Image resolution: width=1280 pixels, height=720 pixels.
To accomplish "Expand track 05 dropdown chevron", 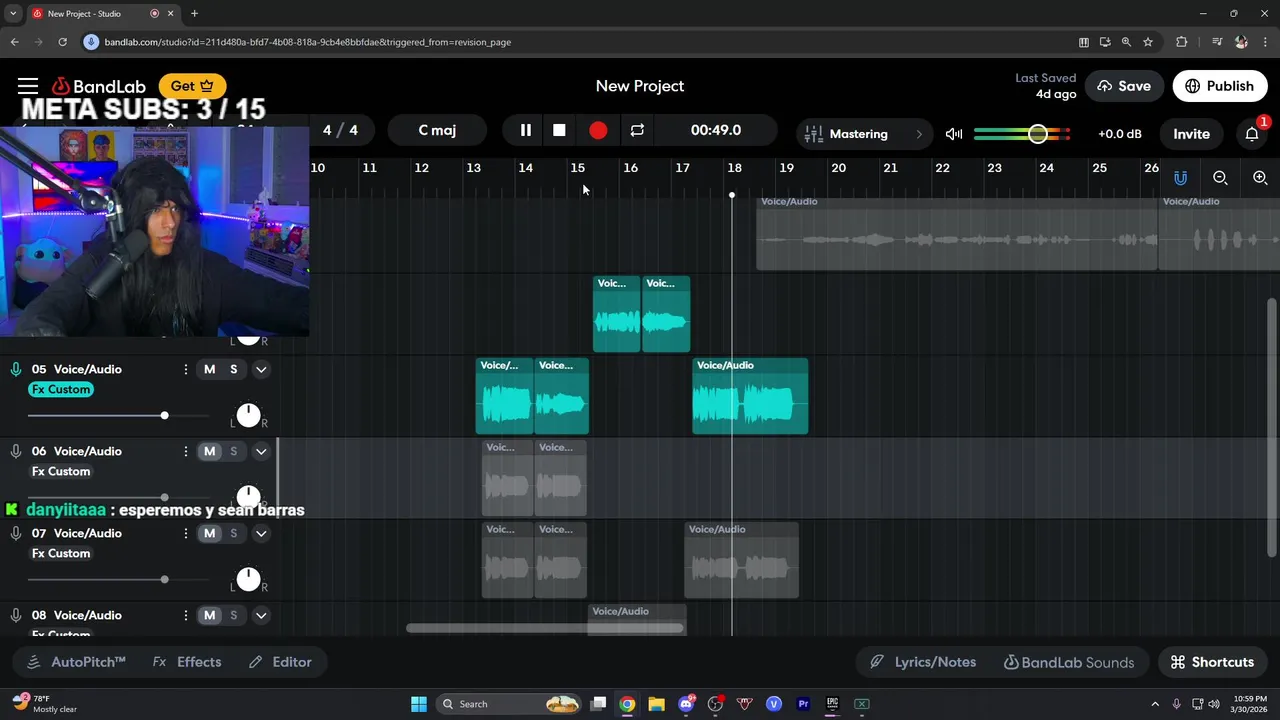I will [261, 369].
